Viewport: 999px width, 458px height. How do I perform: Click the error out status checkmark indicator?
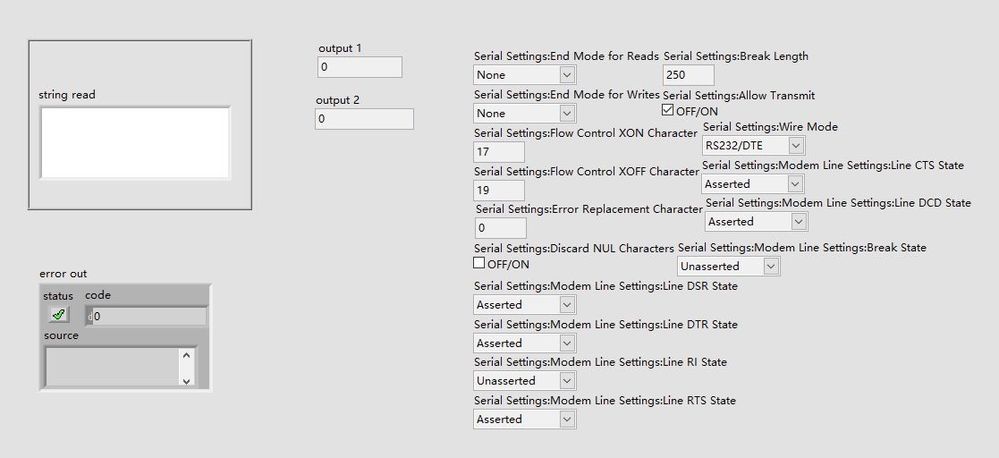[x=58, y=314]
